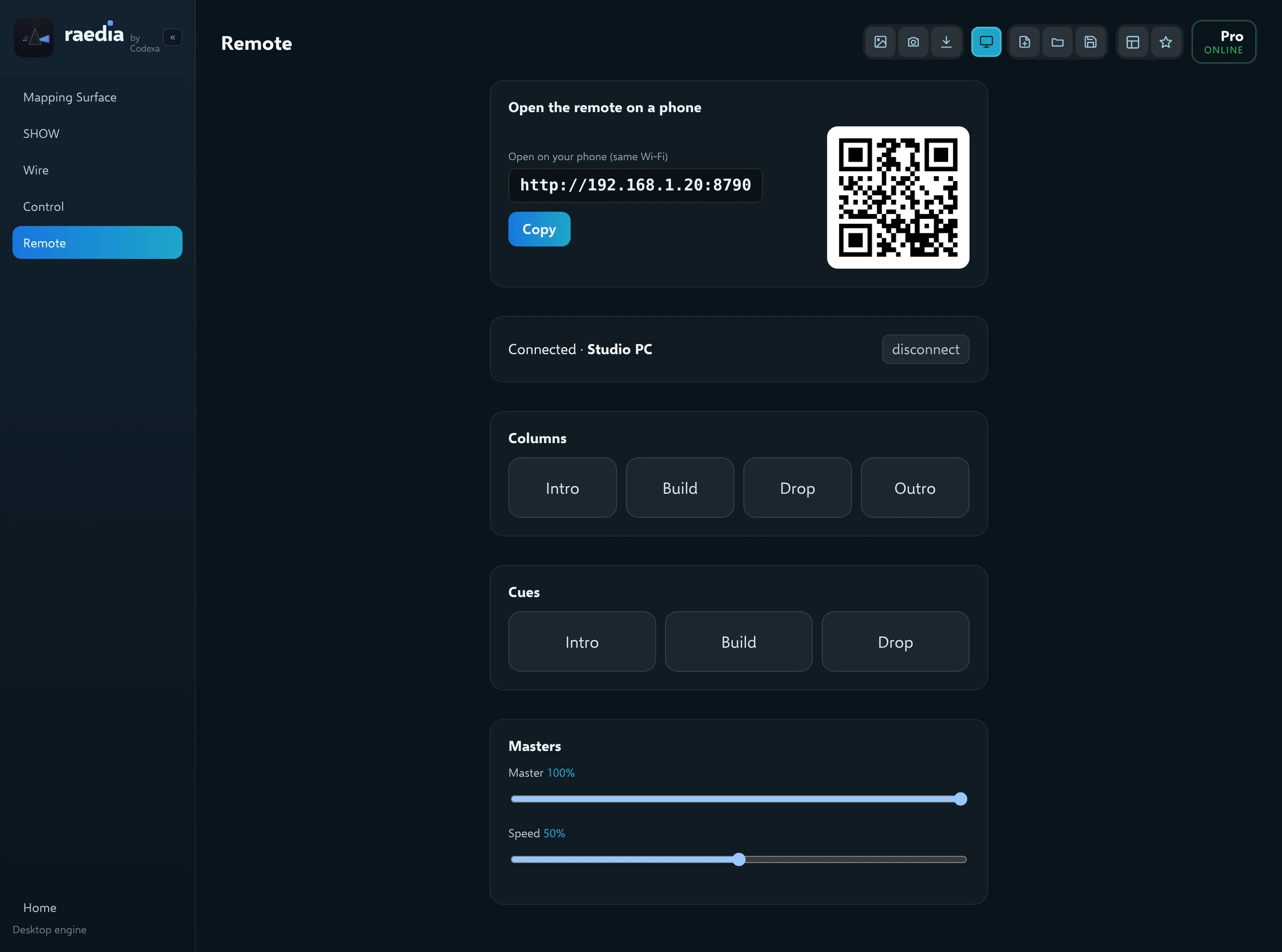Trigger the Build column

tap(679, 487)
